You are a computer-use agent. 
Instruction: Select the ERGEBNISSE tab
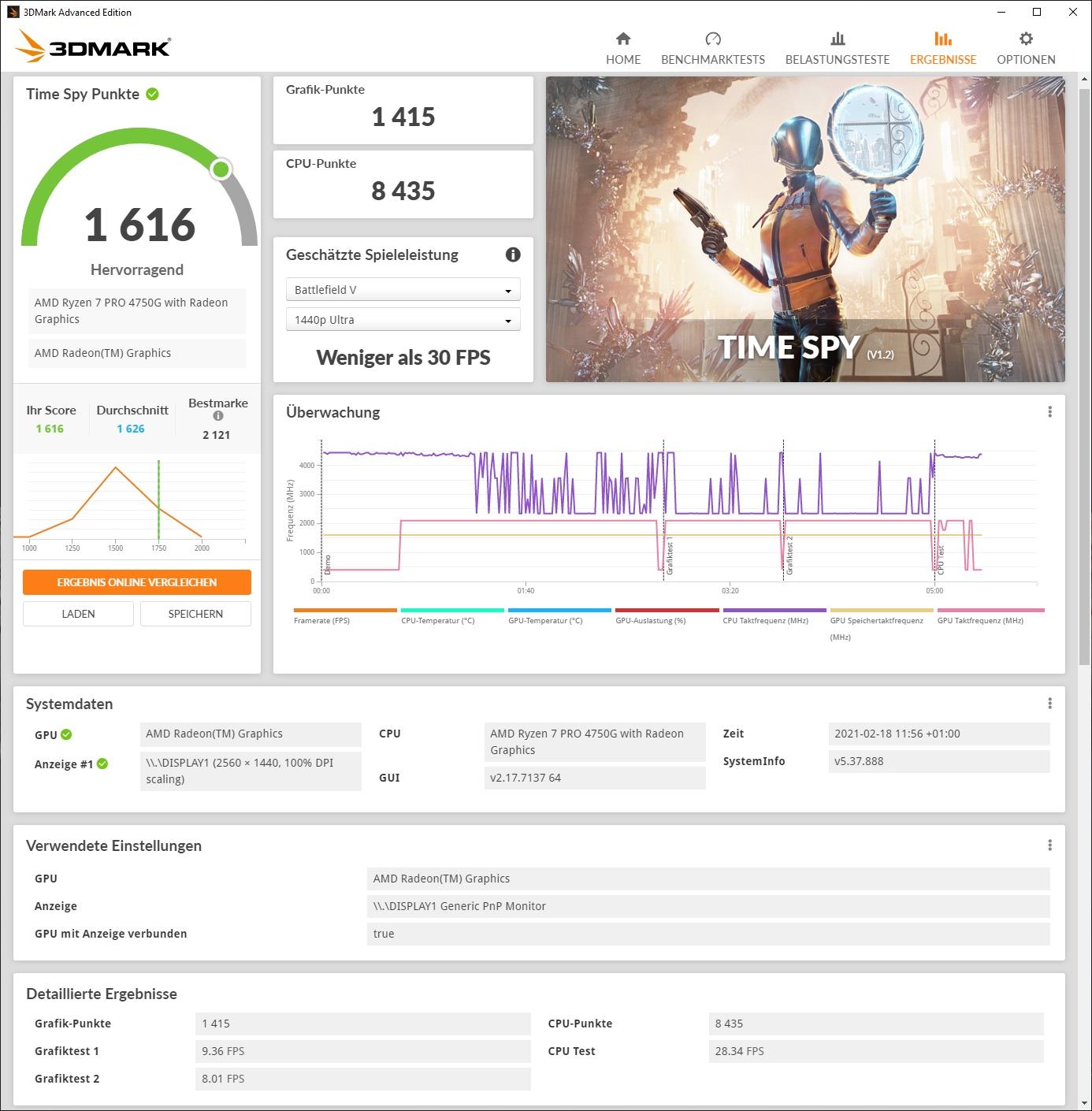(943, 48)
